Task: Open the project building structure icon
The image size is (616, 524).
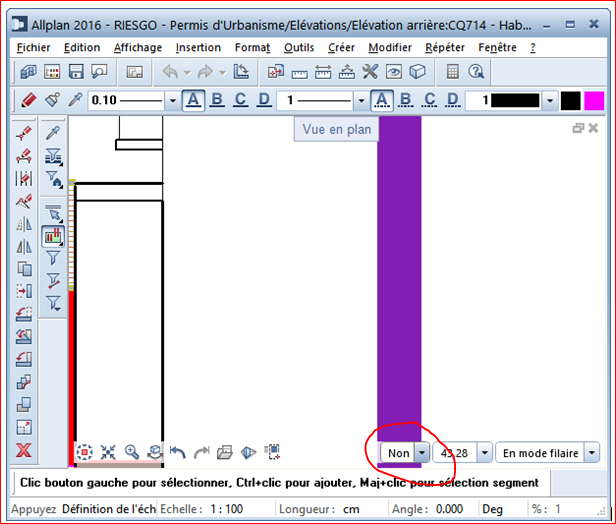Action: click(x=29, y=72)
